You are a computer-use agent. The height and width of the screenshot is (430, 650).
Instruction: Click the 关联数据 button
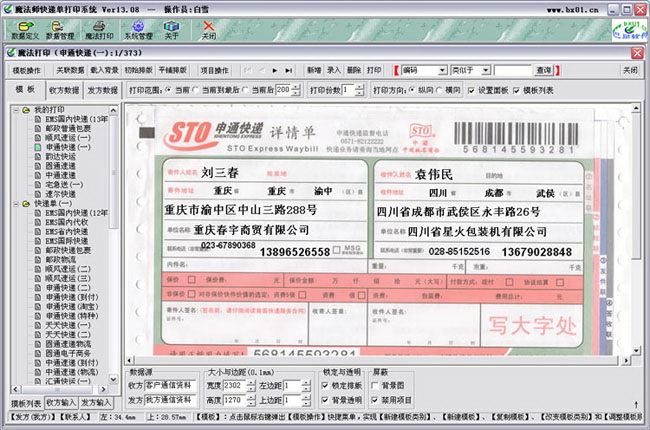tap(70, 70)
